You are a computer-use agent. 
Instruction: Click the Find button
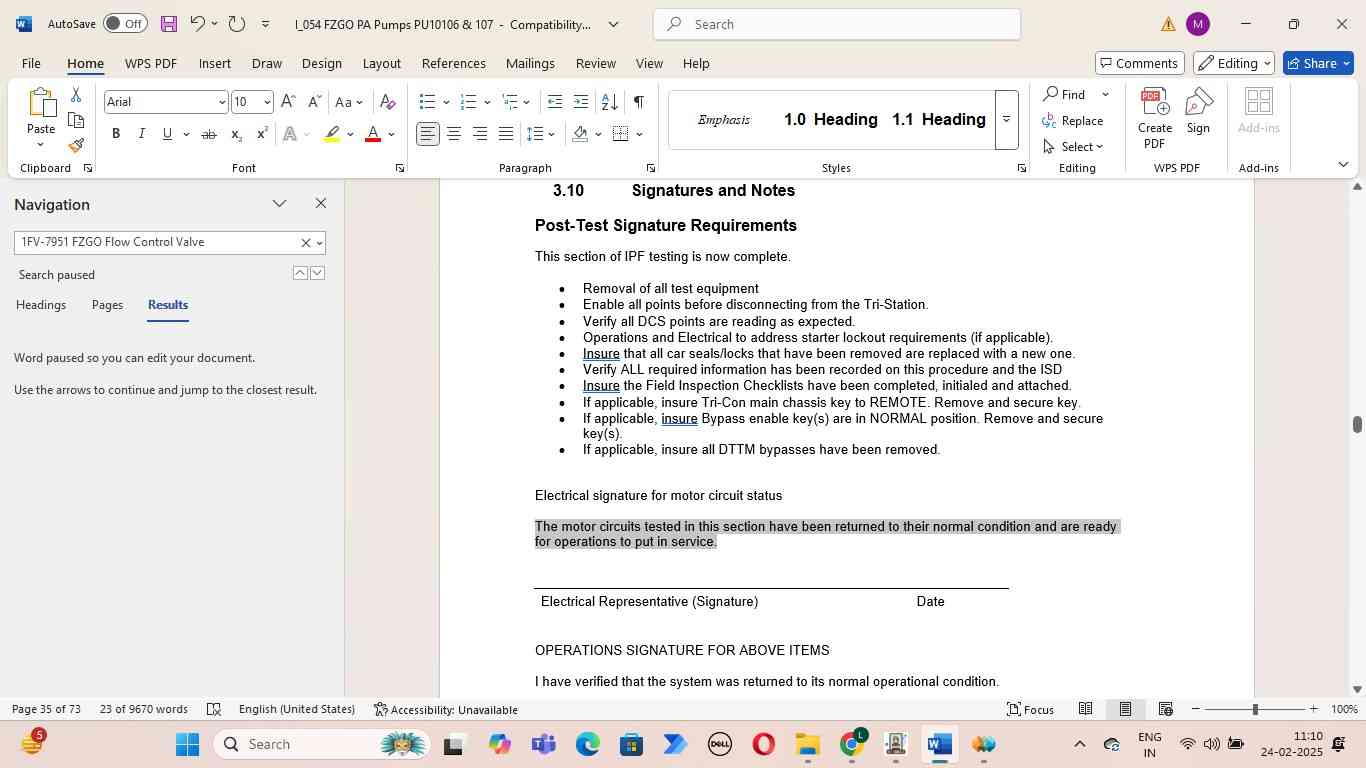(1065, 94)
